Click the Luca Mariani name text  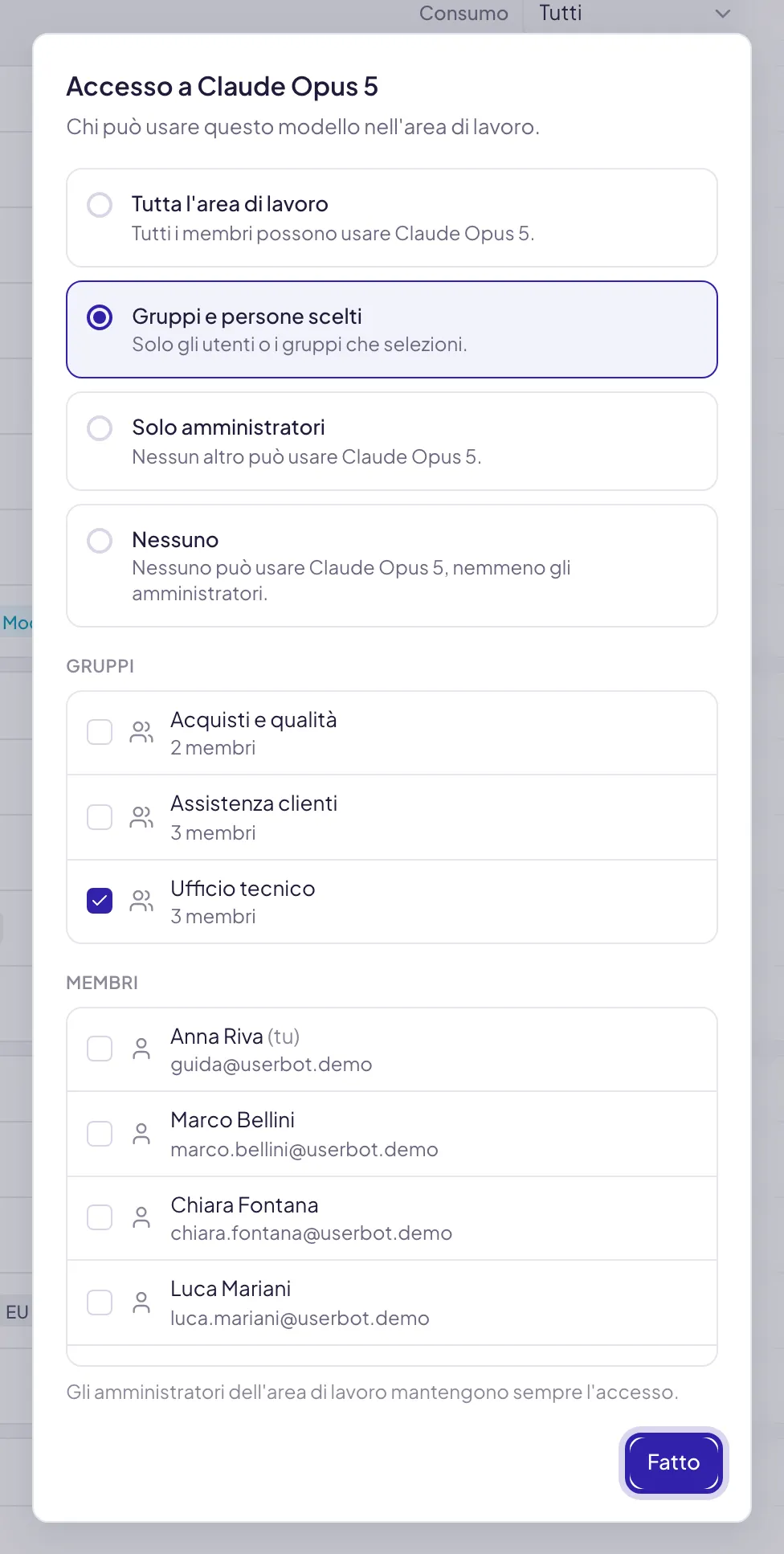click(x=231, y=1289)
